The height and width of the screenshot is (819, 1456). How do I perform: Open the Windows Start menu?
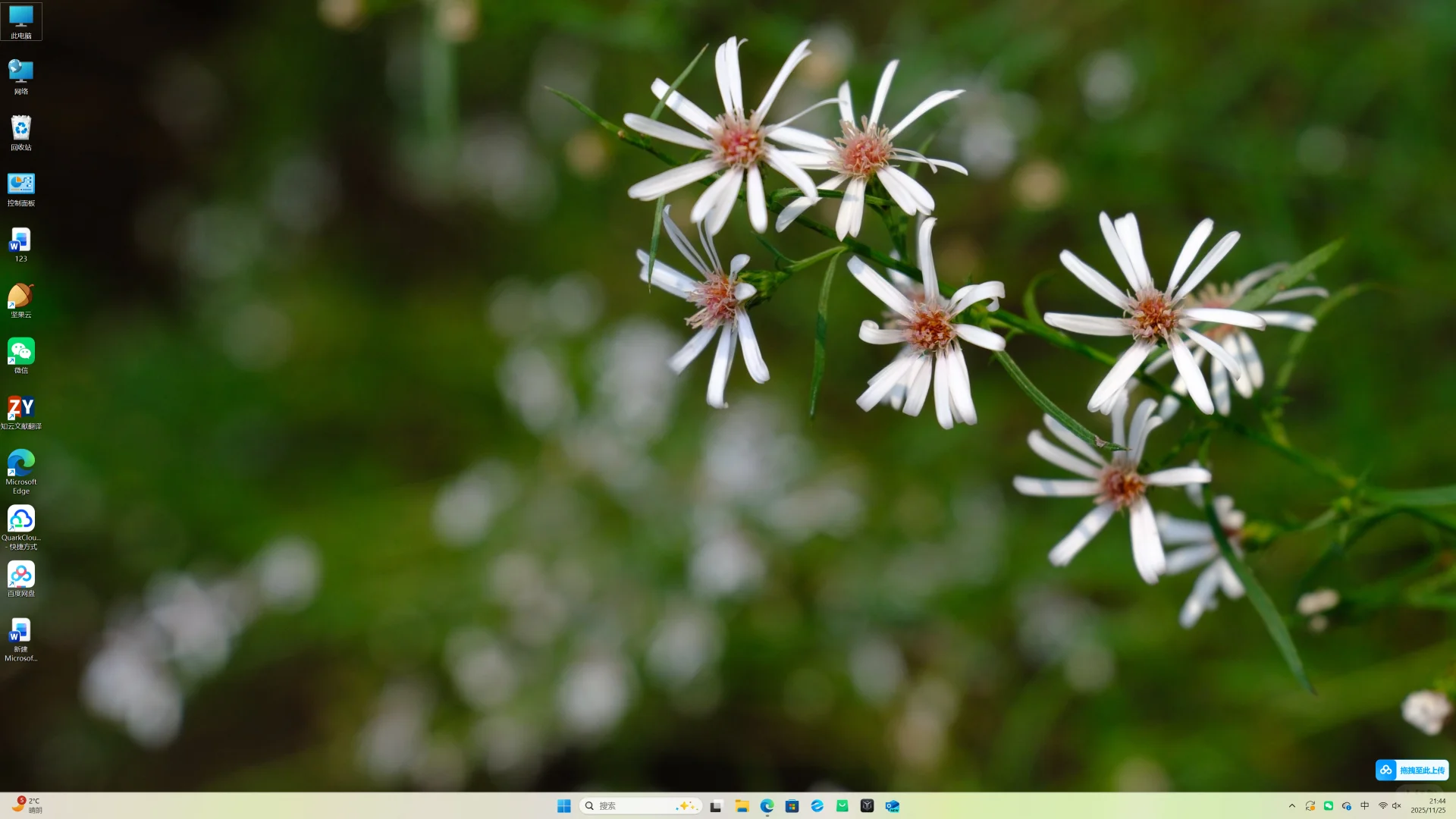click(564, 806)
